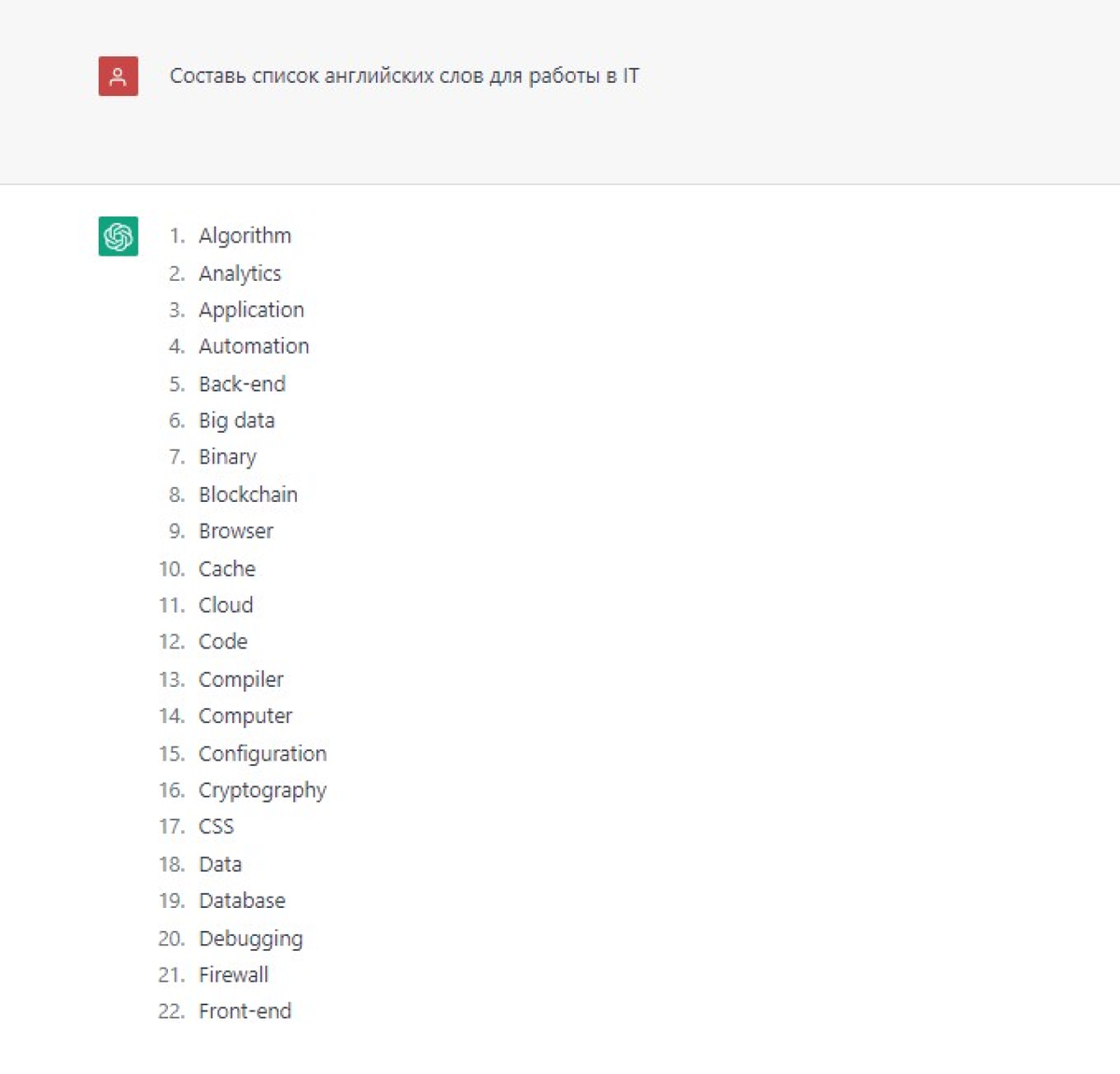Image resolution: width=1120 pixels, height=1074 pixels.
Task: Click the Database entry
Action: point(242,900)
